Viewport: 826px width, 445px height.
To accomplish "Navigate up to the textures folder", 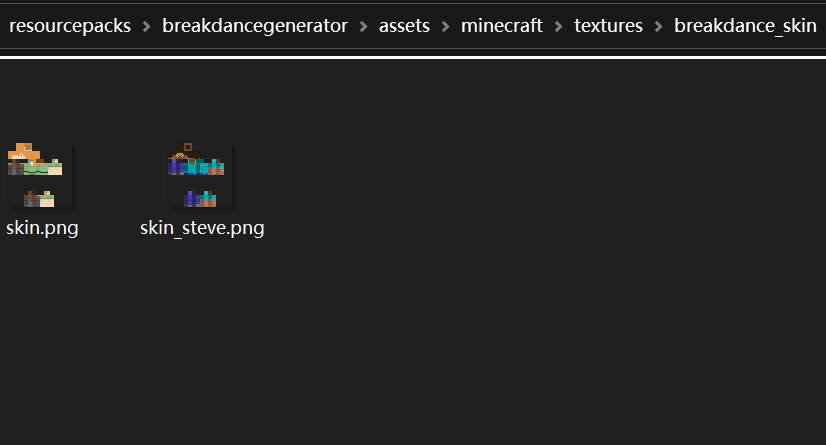I will pyautogui.click(x=608, y=26).
